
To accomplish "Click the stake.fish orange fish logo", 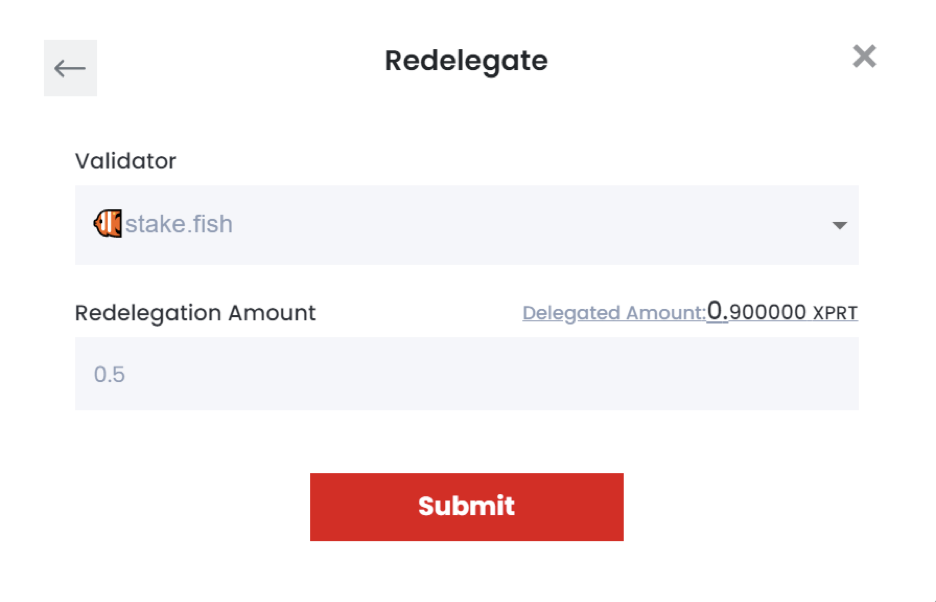I will pos(108,224).
